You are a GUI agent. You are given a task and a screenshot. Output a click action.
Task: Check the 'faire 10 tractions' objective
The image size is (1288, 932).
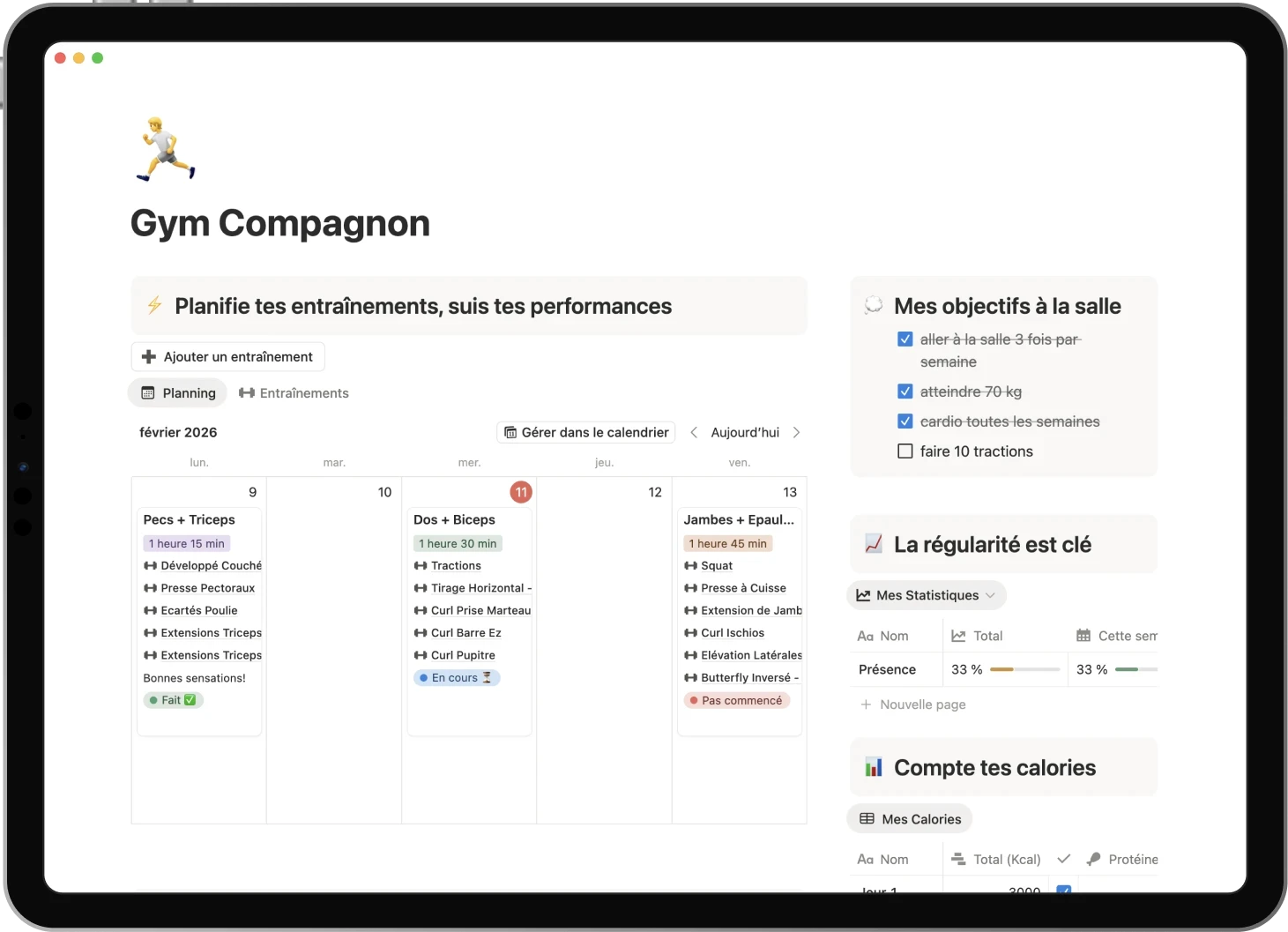tap(905, 451)
